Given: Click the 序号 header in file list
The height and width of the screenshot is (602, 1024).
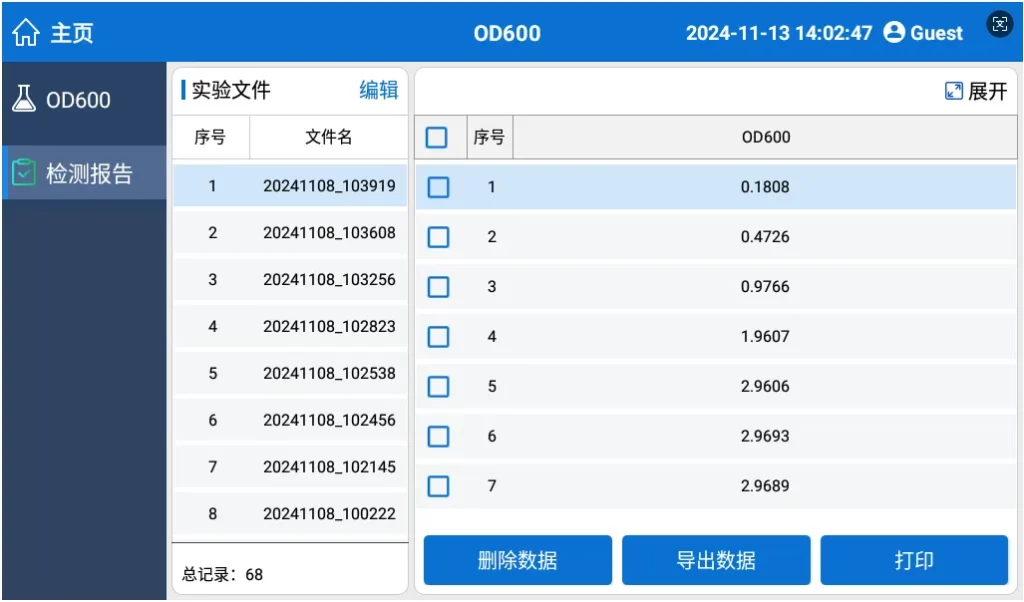Looking at the screenshot, I should coord(210,137).
